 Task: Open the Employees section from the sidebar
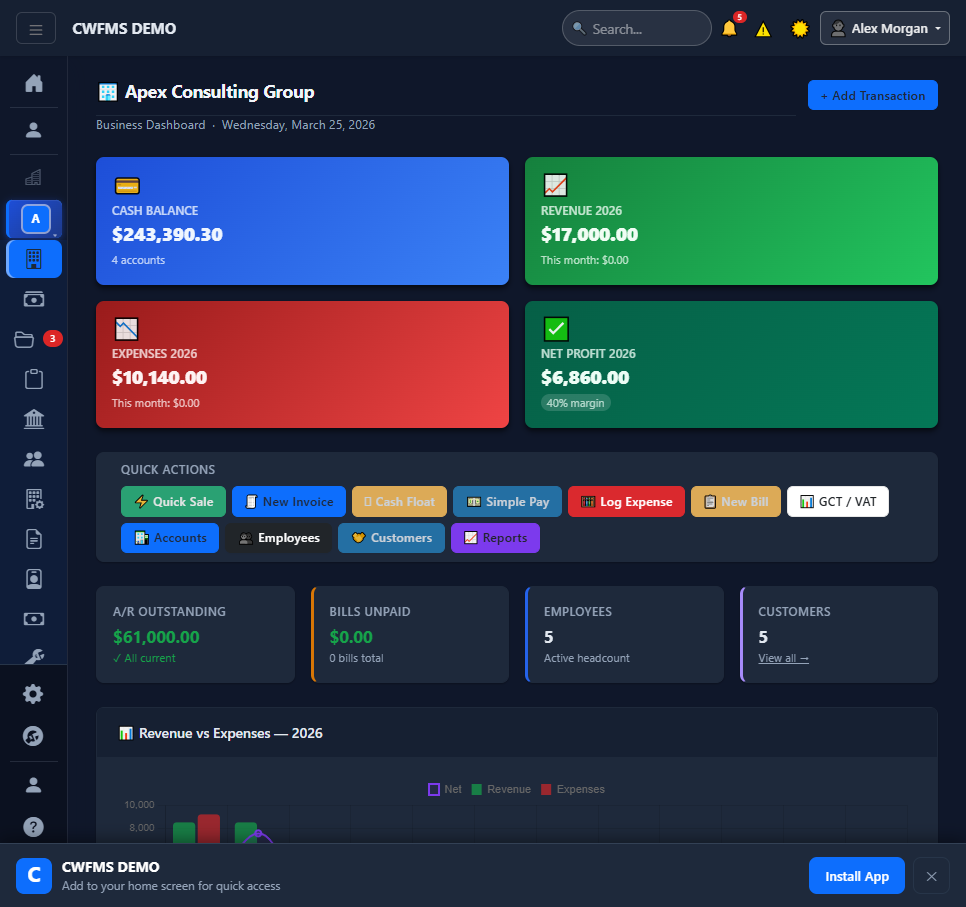coord(33,458)
